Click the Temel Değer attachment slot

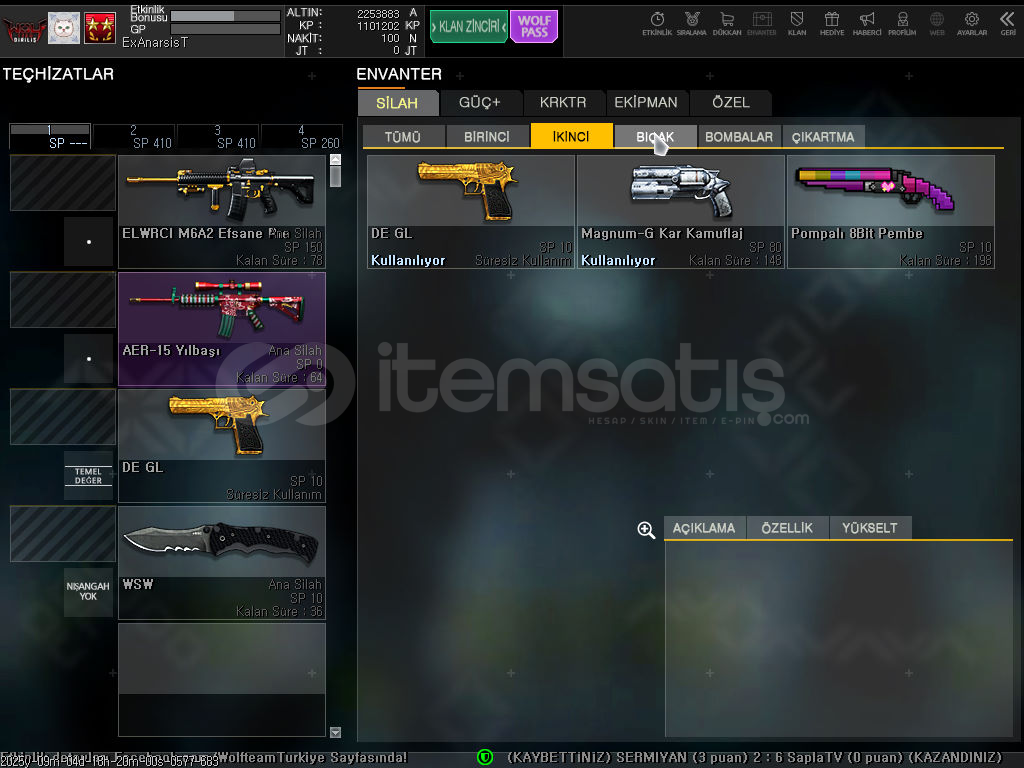tap(88, 475)
